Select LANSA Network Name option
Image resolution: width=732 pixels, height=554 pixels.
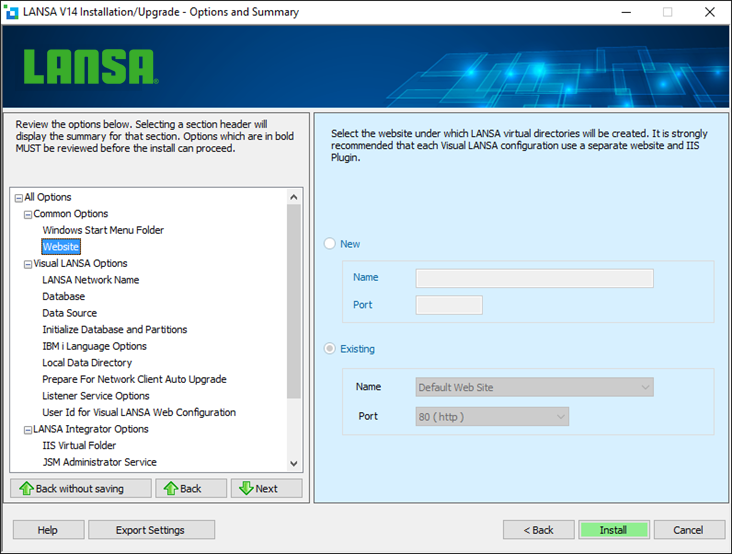(x=91, y=280)
